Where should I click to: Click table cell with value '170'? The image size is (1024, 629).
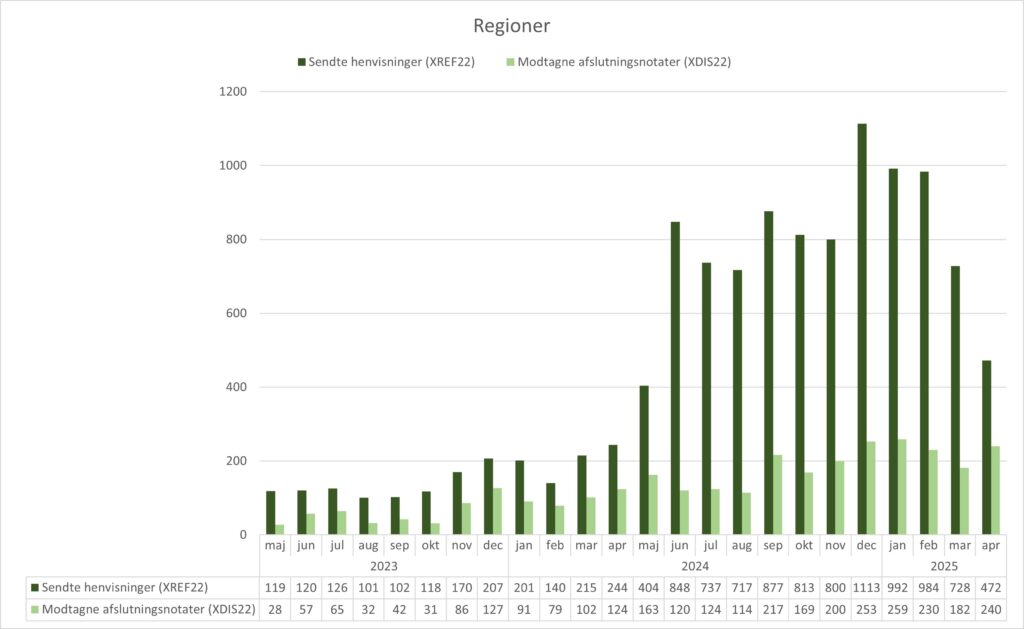coord(462,588)
